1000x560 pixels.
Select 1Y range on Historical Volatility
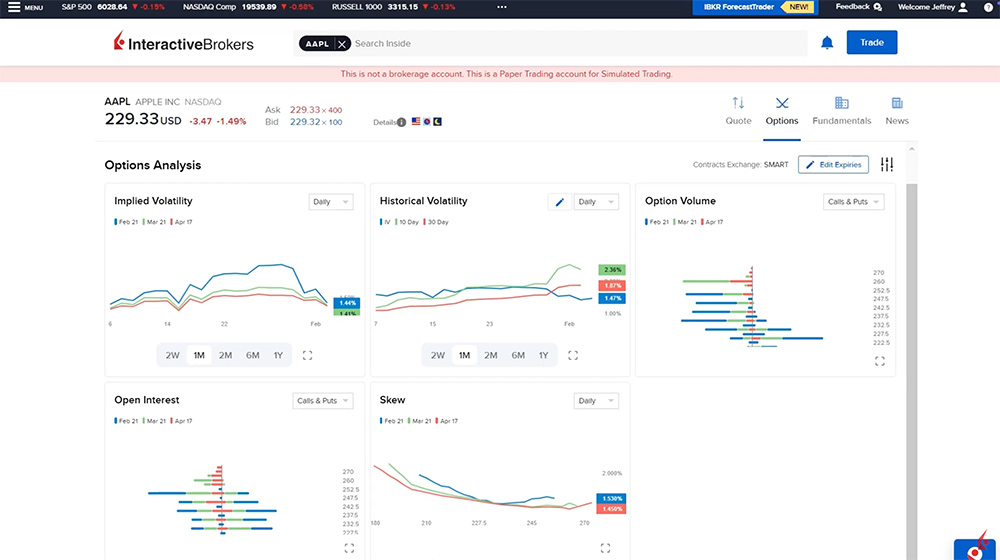[543, 355]
